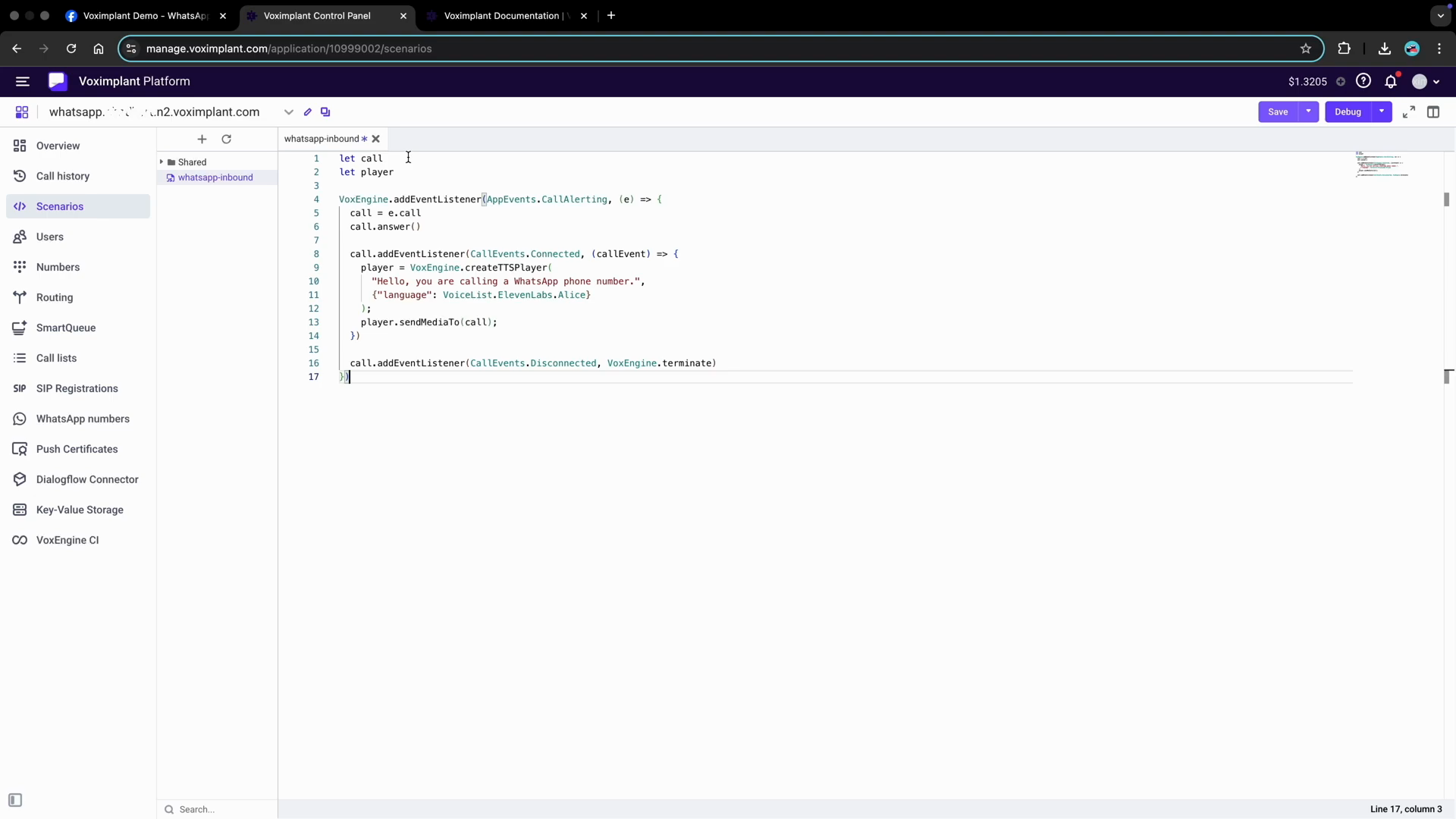Click the copy icon beside application domain

click(x=325, y=111)
